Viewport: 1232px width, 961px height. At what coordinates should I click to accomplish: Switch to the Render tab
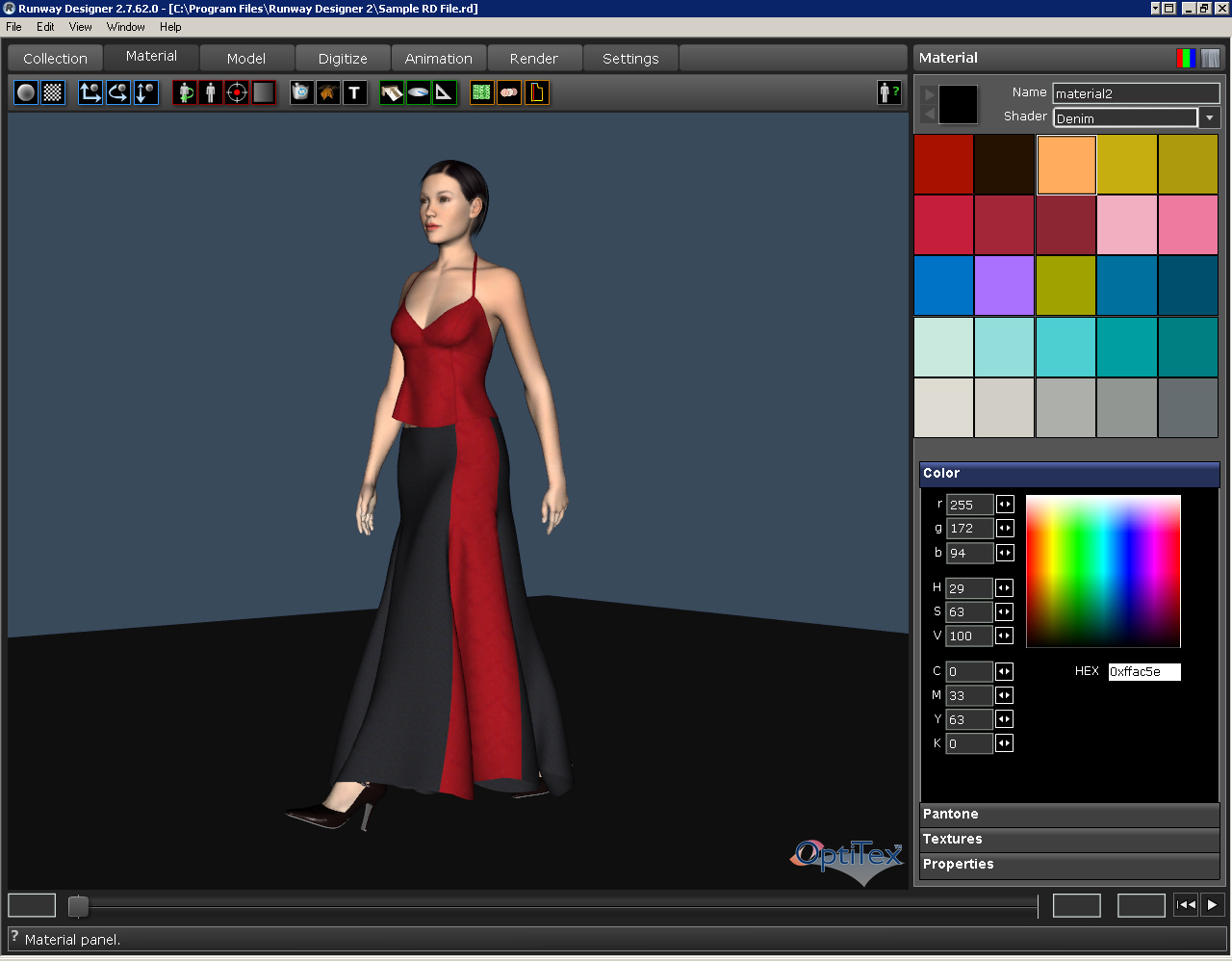point(534,59)
